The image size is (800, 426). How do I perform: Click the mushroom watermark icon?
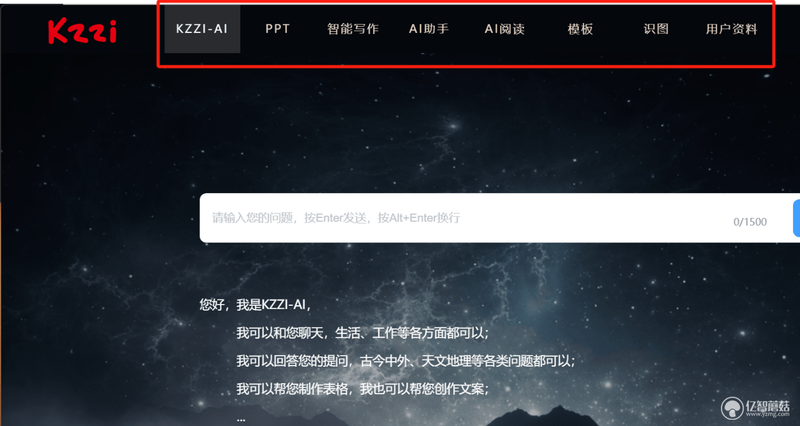732,408
